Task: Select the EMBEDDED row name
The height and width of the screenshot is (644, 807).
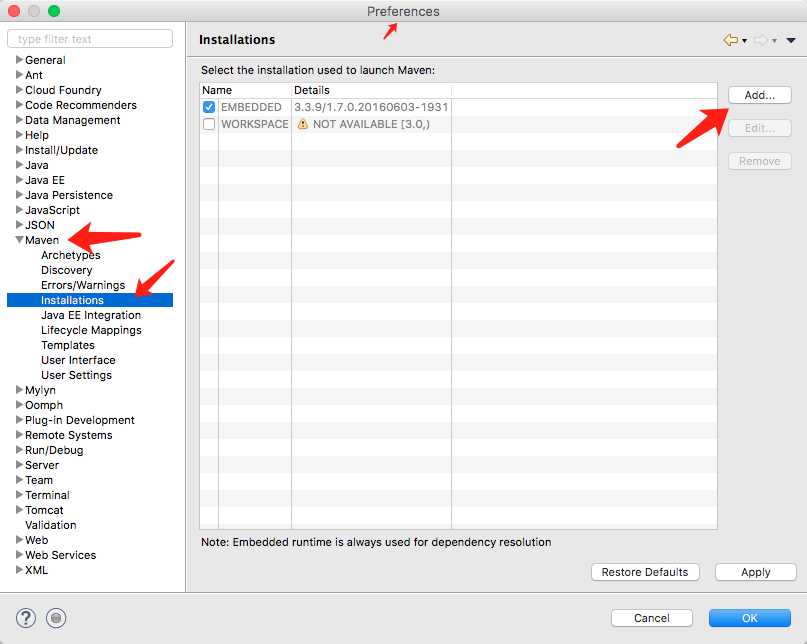Action: coord(251,107)
